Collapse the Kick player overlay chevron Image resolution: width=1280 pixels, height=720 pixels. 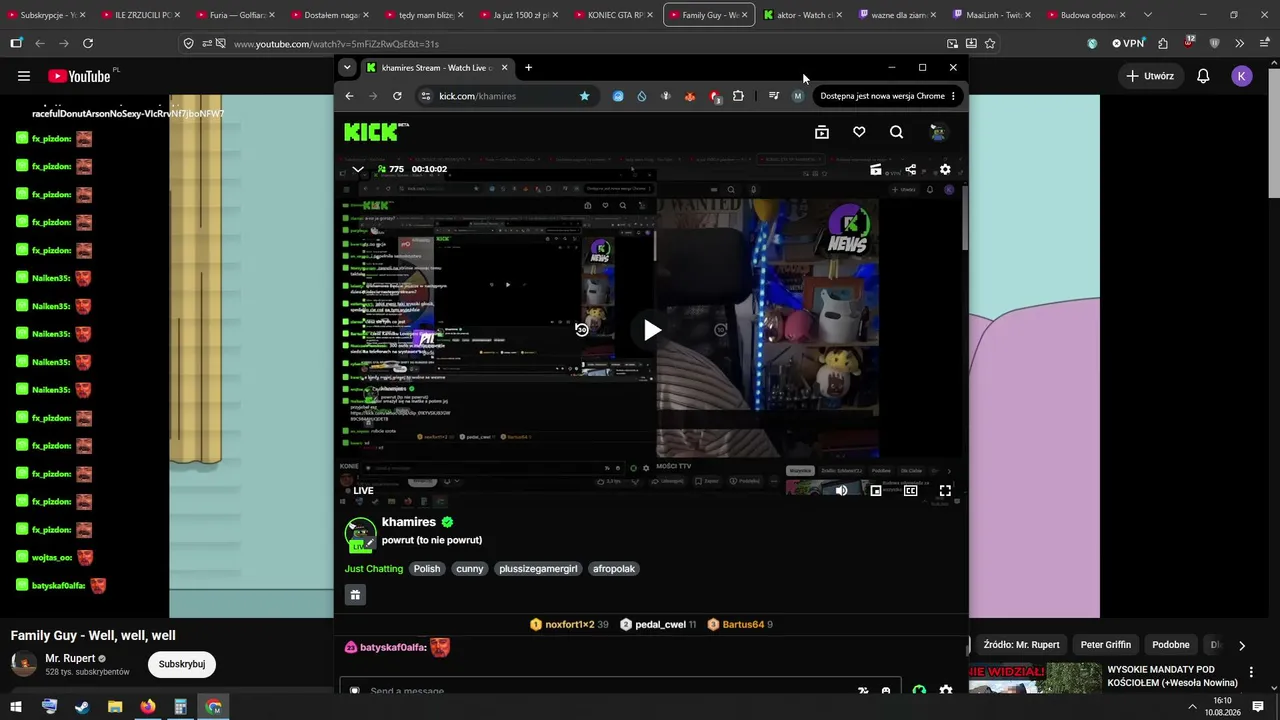coord(358,169)
